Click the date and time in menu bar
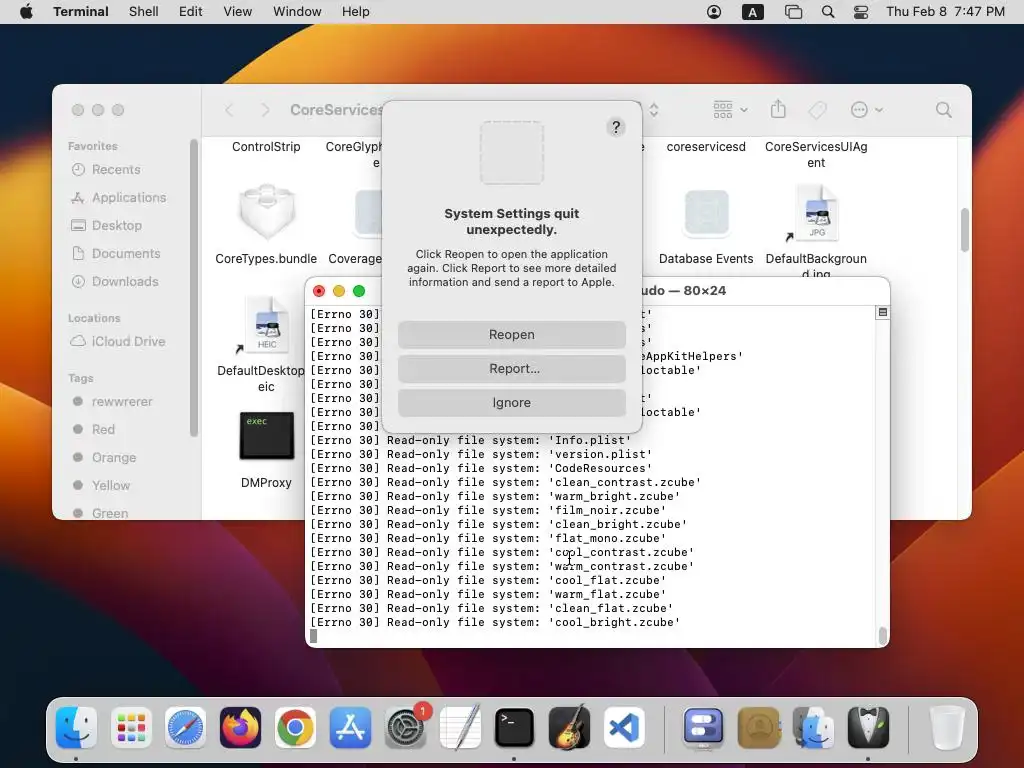Viewport: 1024px width, 768px height. point(945,12)
